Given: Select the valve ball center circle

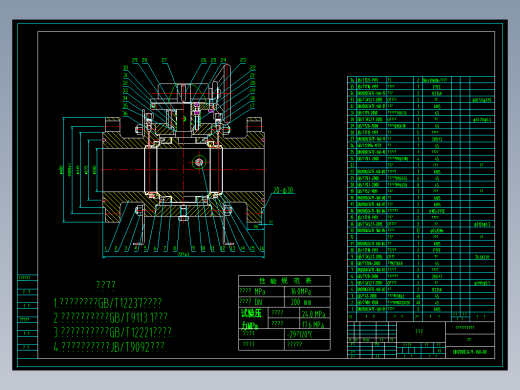Looking at the screenshot, I should [x=199, y=163].
